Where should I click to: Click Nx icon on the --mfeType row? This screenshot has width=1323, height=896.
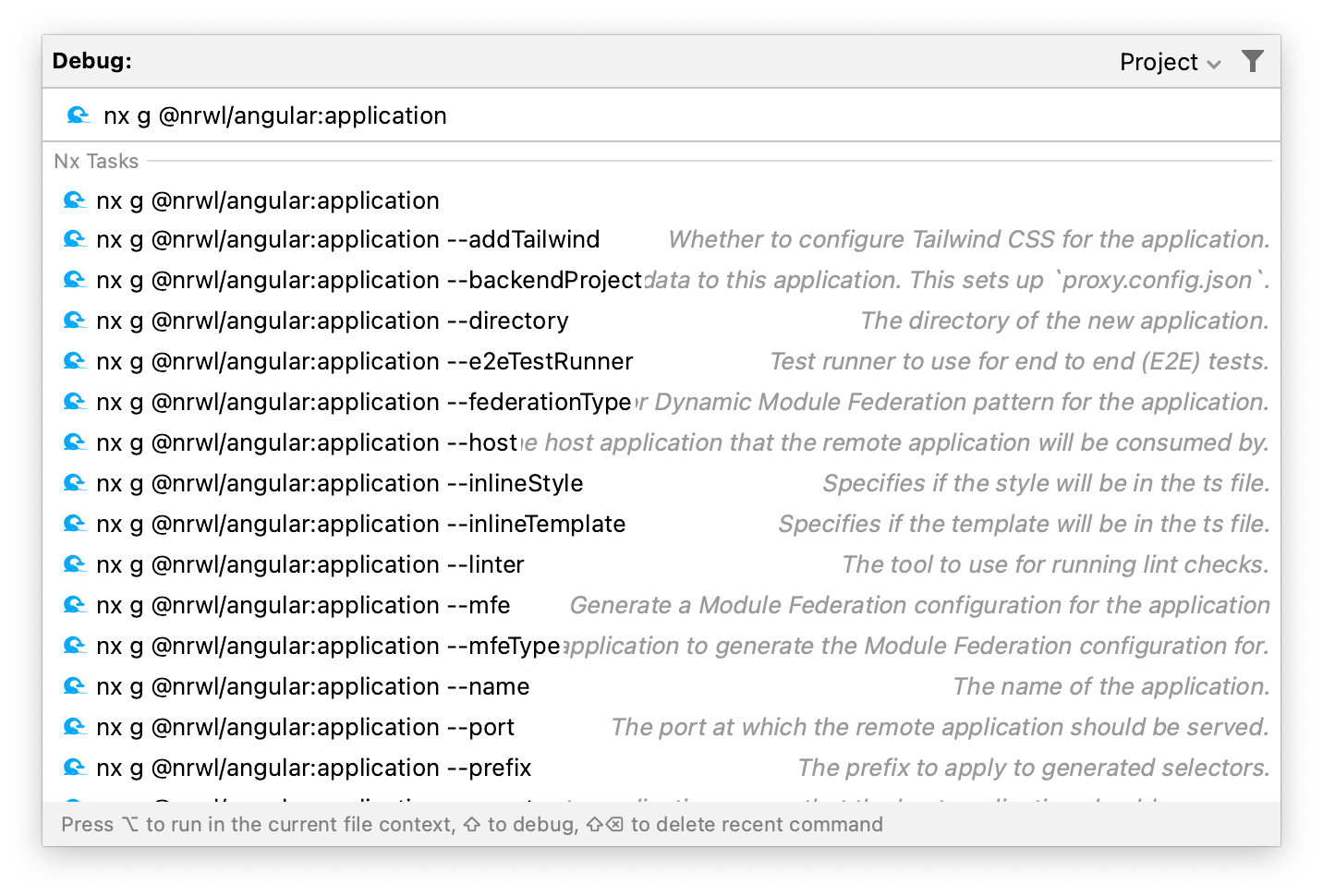click(75, 646)
